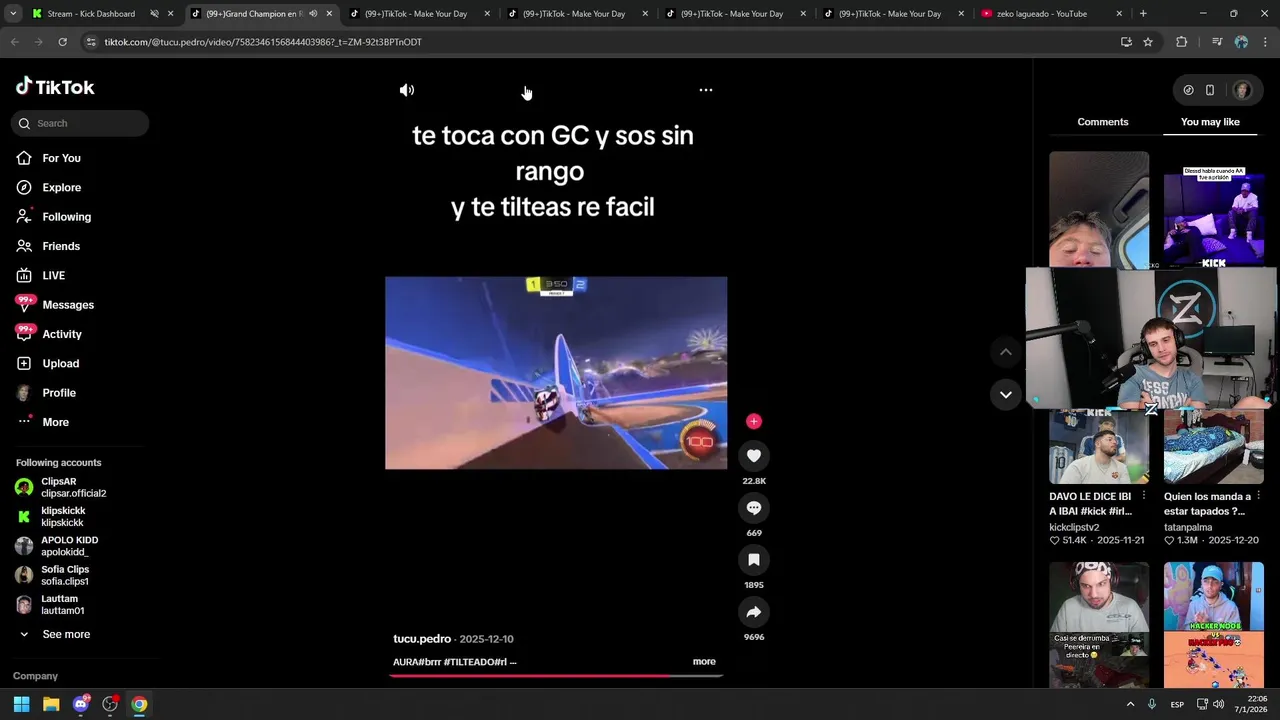Share the video using the arrow icon
This screenshot has width=1280, height=720.
(x=754, y=612)
